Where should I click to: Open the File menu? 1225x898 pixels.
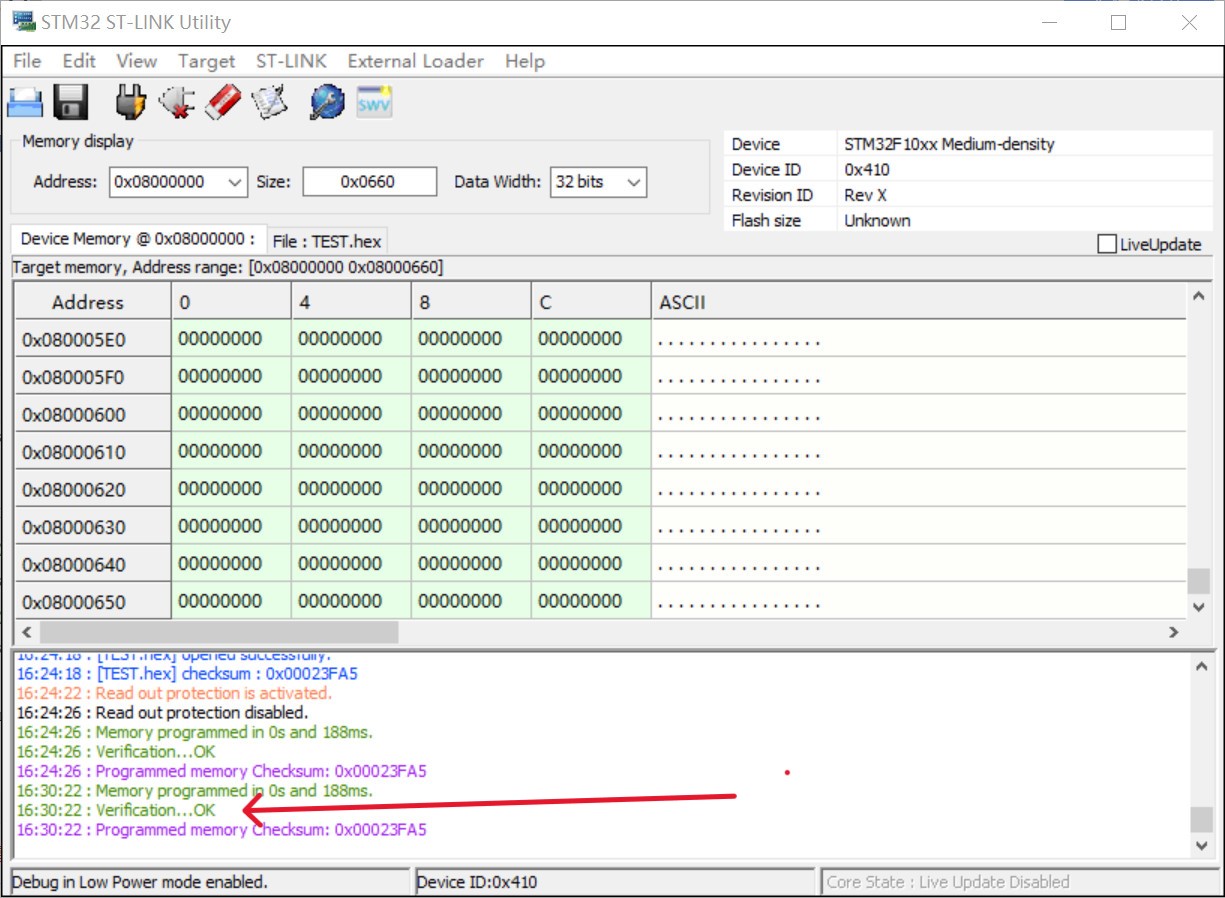pos(27,61)
